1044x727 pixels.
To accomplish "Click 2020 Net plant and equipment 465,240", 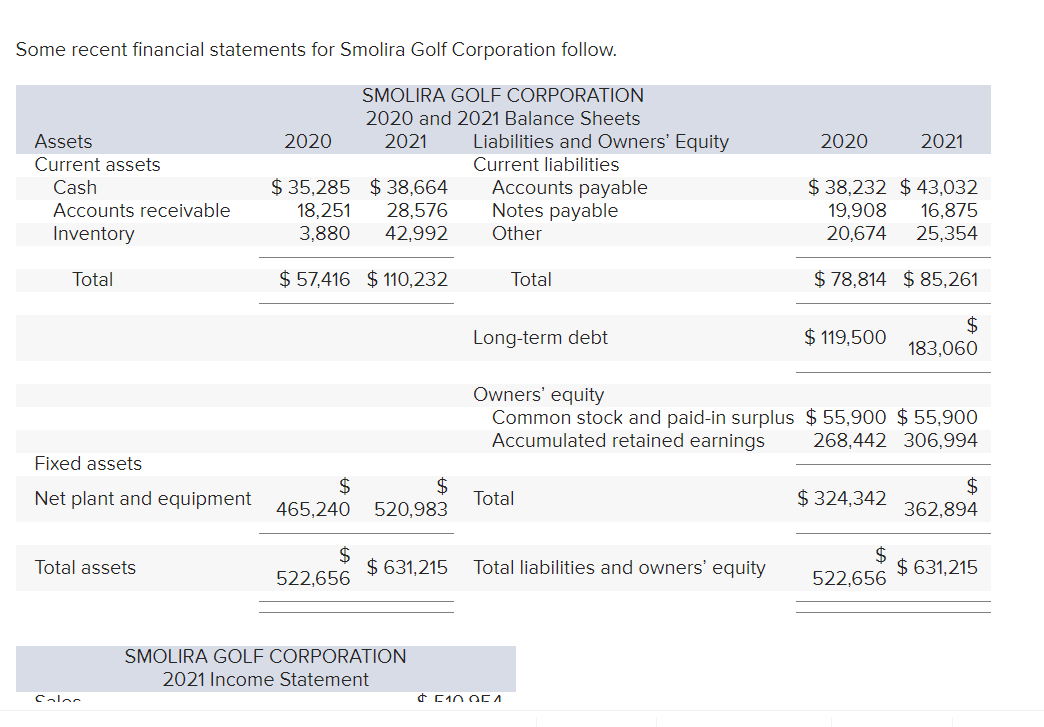I will coord(313,509).
